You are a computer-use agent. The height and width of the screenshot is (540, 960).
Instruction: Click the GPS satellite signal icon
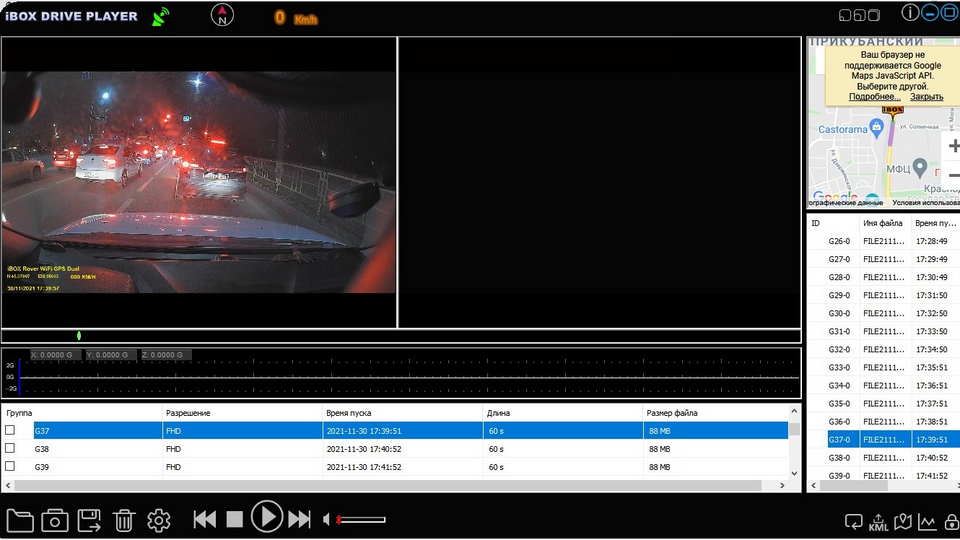pyautogui.click(x=161, y=17)
